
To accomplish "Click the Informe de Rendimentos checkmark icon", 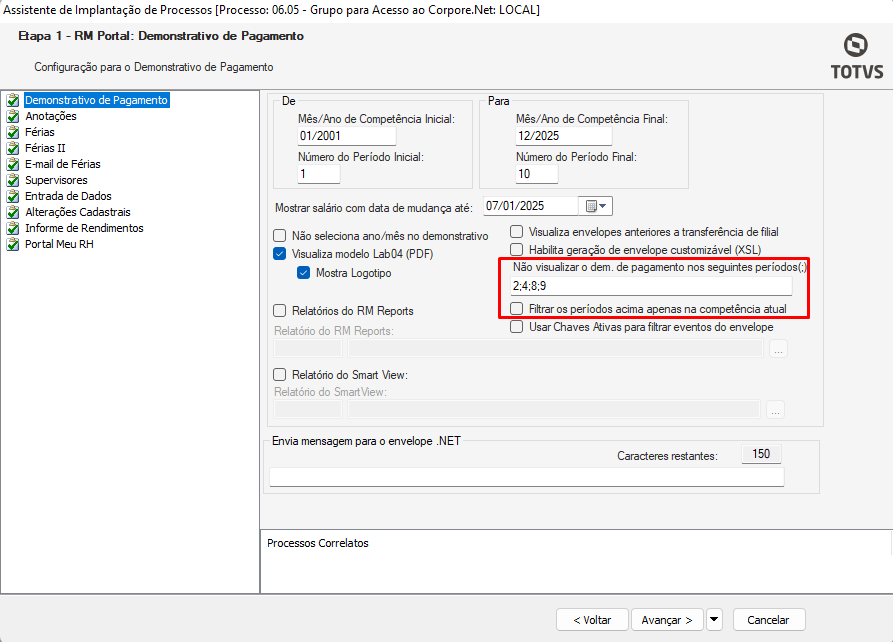I will (13, 228).
